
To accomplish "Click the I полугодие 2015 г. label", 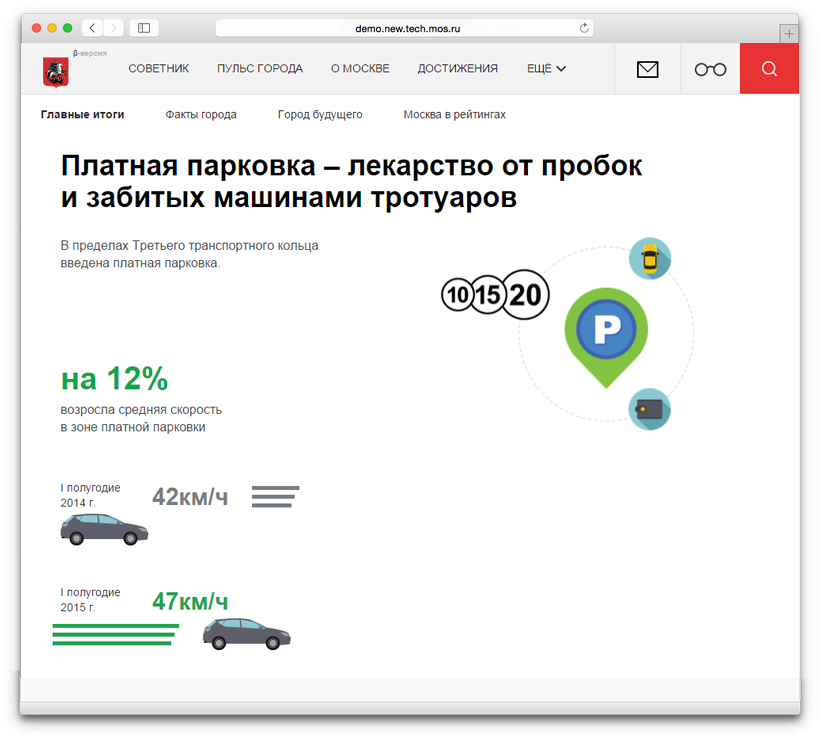I will 90,600.
